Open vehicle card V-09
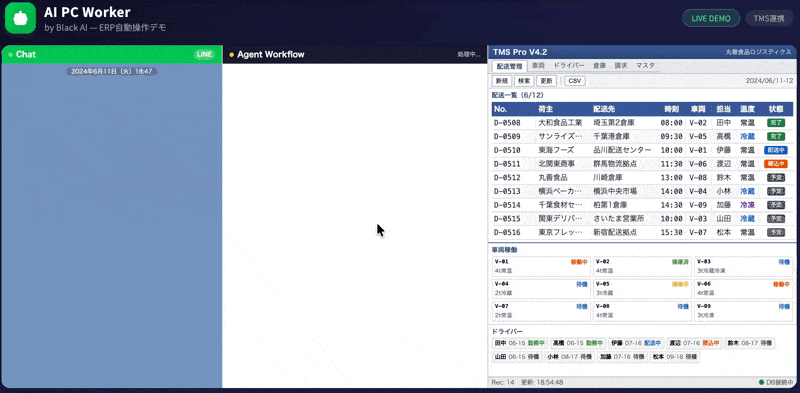This screenshot has width=800, height=393. (743, 311)
